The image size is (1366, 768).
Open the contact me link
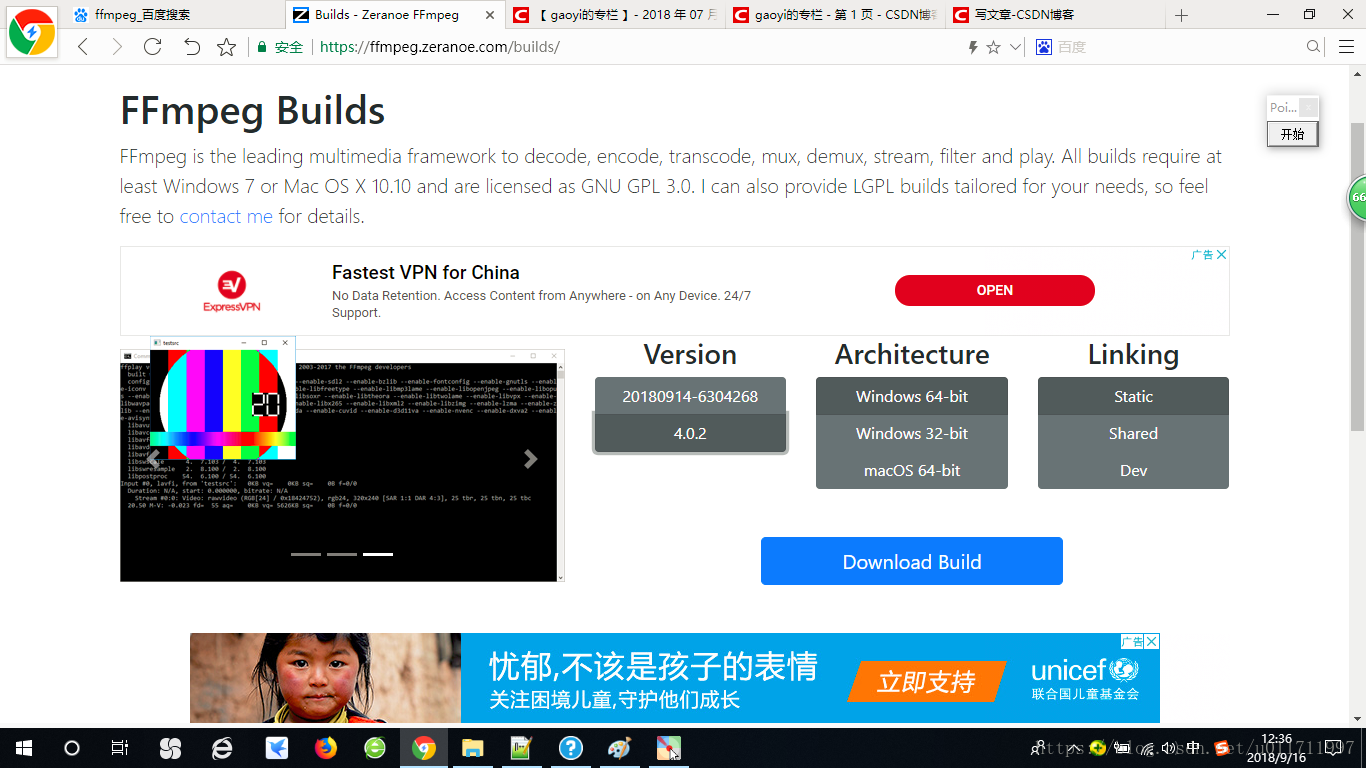pos(226,216)
